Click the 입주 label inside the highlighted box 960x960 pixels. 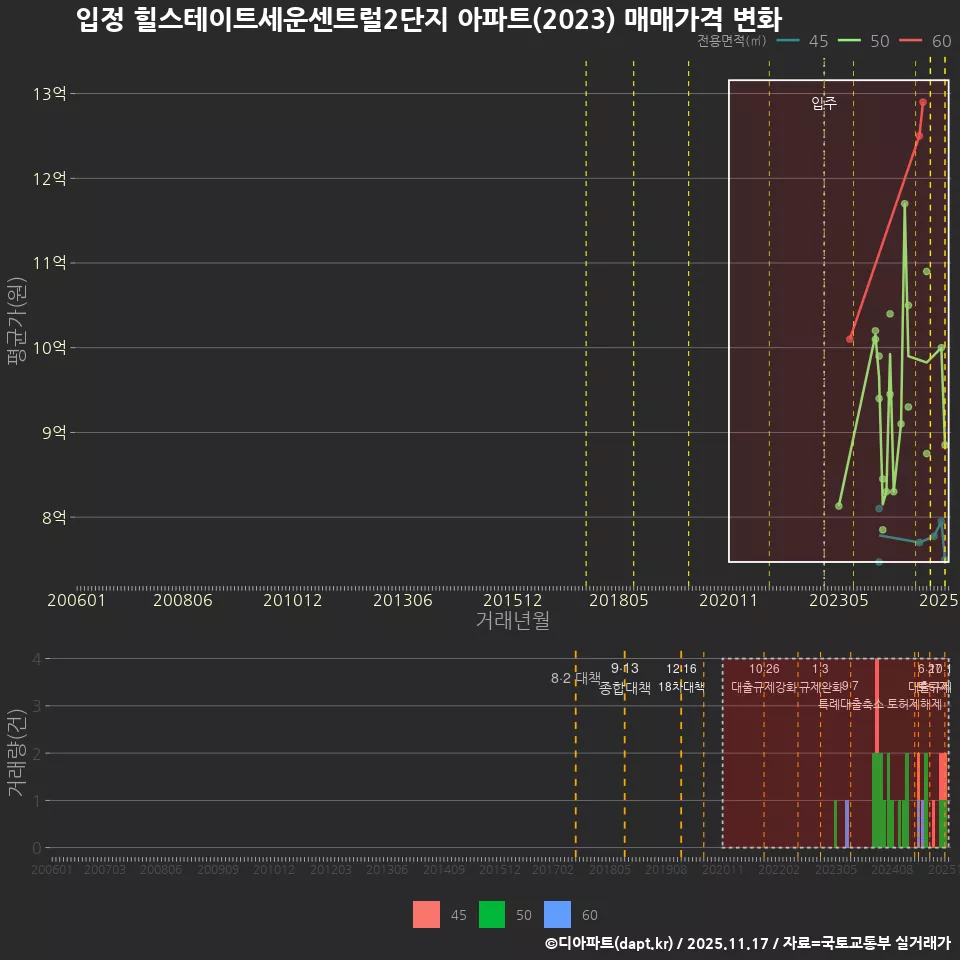822,102
